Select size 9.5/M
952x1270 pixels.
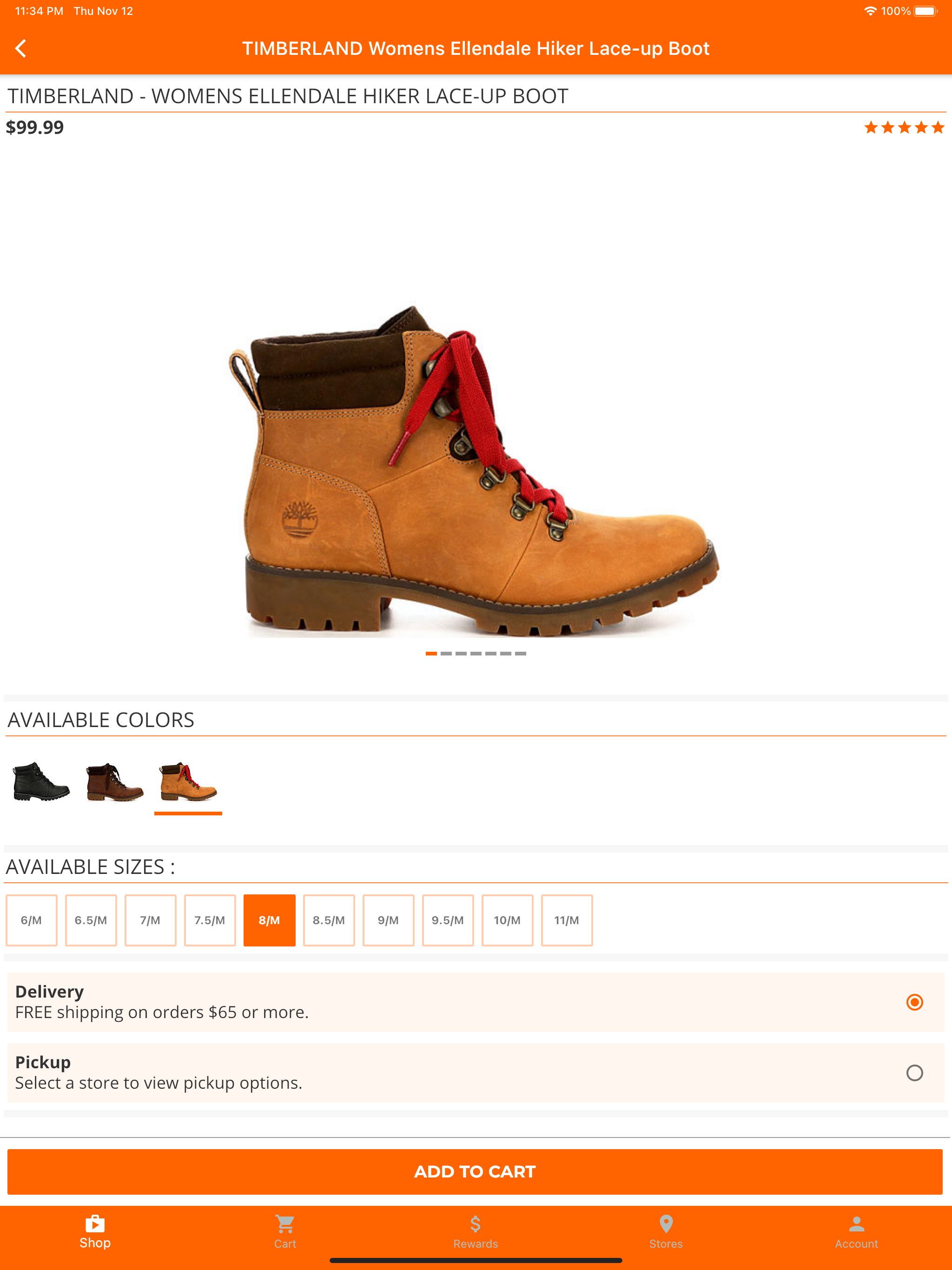pos(448,920)
